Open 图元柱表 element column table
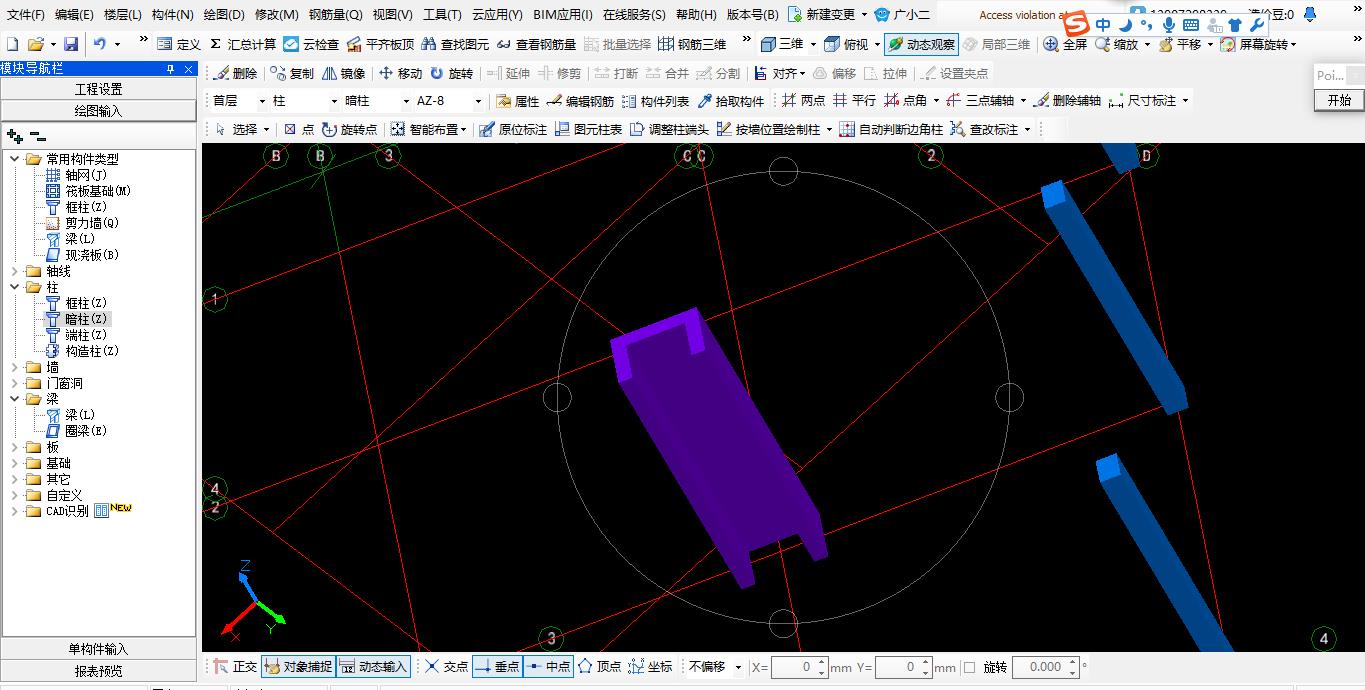Viewport: 1365px width, 690px height. [588, 129]
